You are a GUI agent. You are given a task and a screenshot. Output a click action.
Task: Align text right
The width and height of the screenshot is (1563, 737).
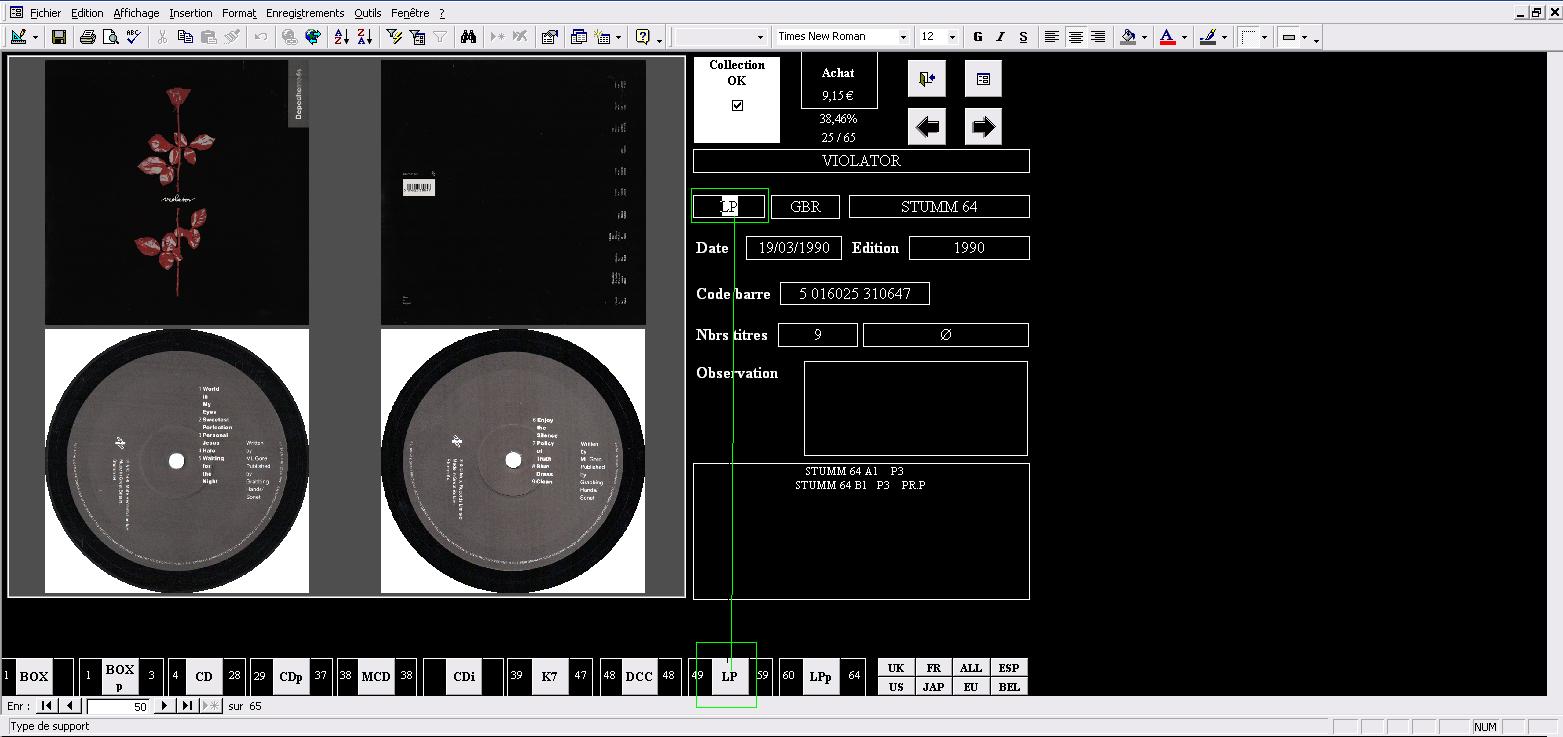[x=1098, y=37]
